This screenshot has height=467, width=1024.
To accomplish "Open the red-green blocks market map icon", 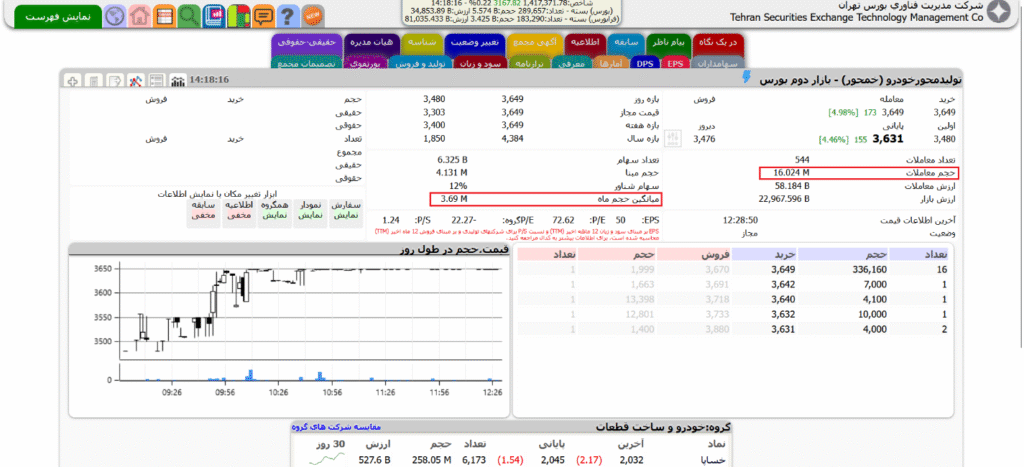I will (238, 16).
